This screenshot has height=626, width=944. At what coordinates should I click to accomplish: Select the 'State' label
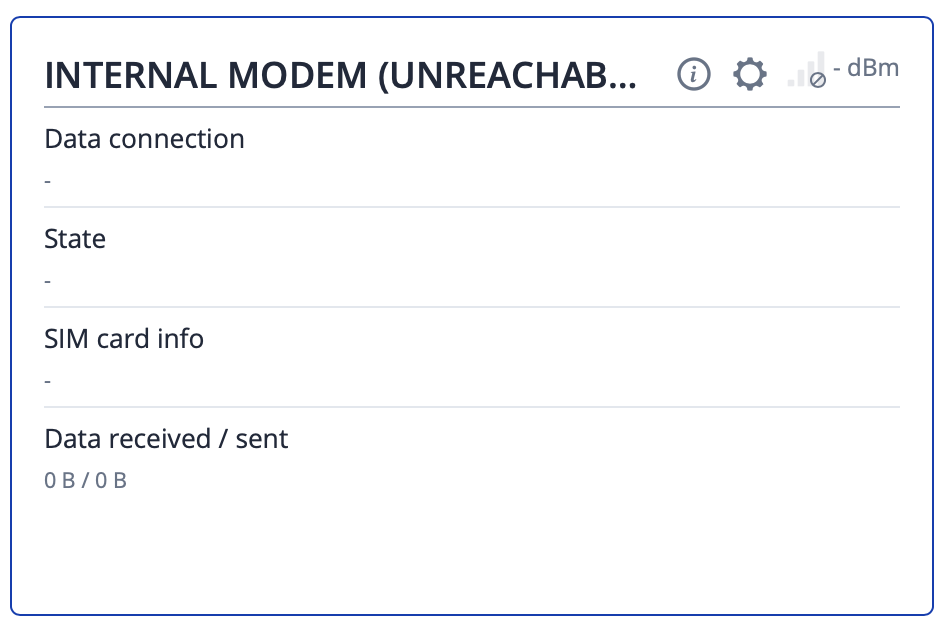(x=75, y=239)
